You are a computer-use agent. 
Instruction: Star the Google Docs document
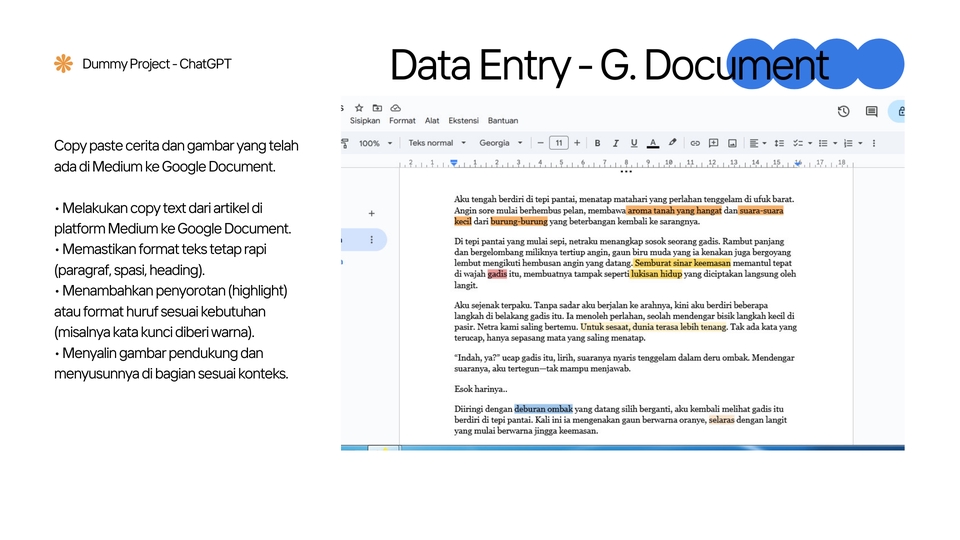tap(359, 108)
